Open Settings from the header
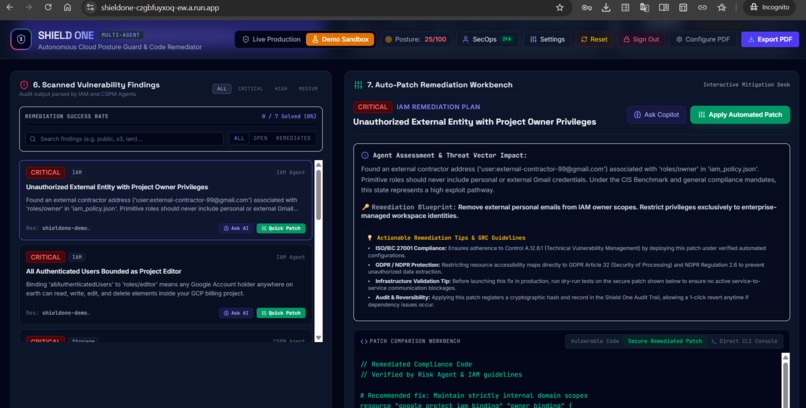This screenshot has height=408, width=806. pyautogui.click(x=547, y=40)
